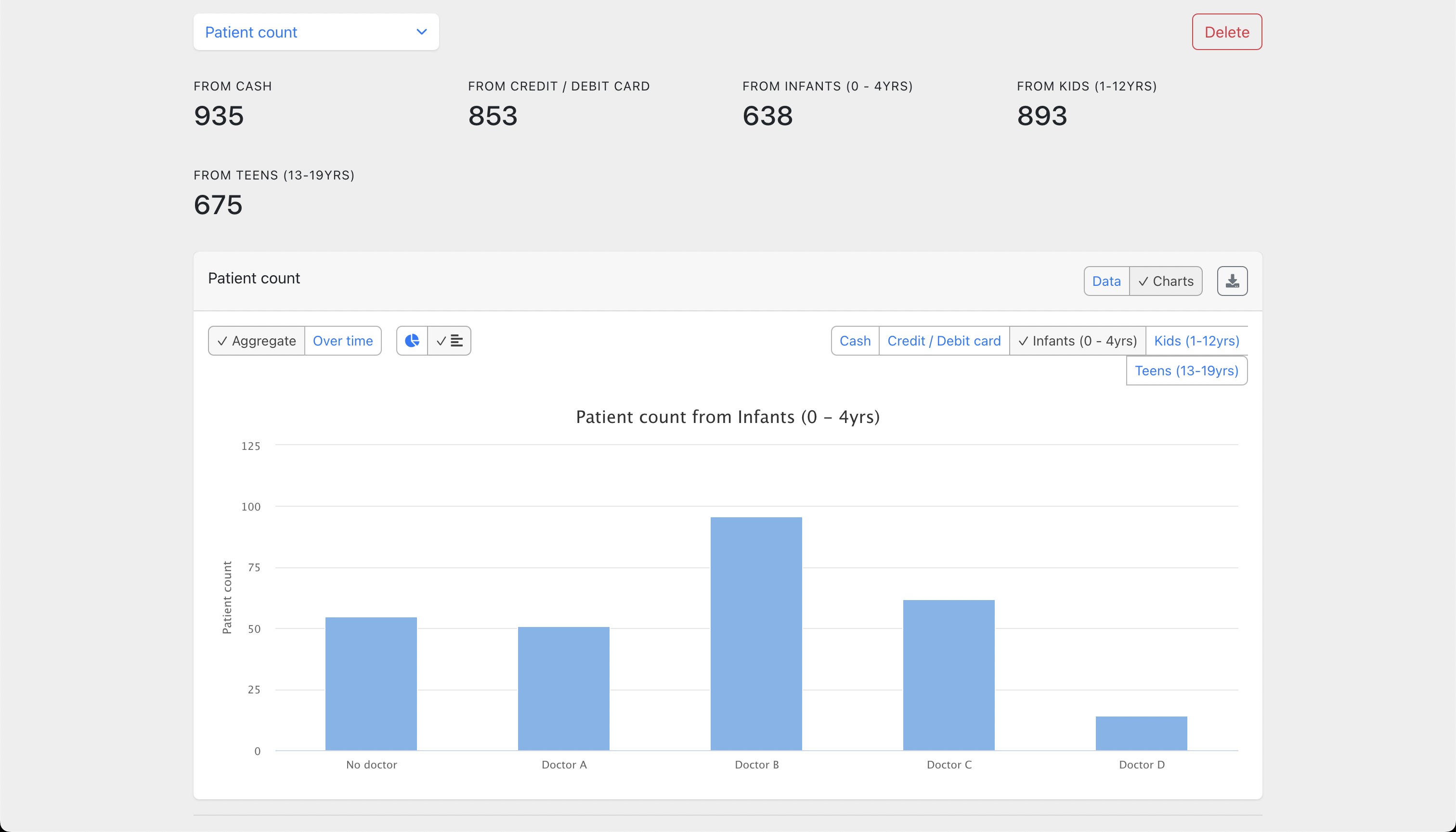Click the Doctor A axis label
The width and height of the screenshot is (1456, 832).
click(564, 765)
